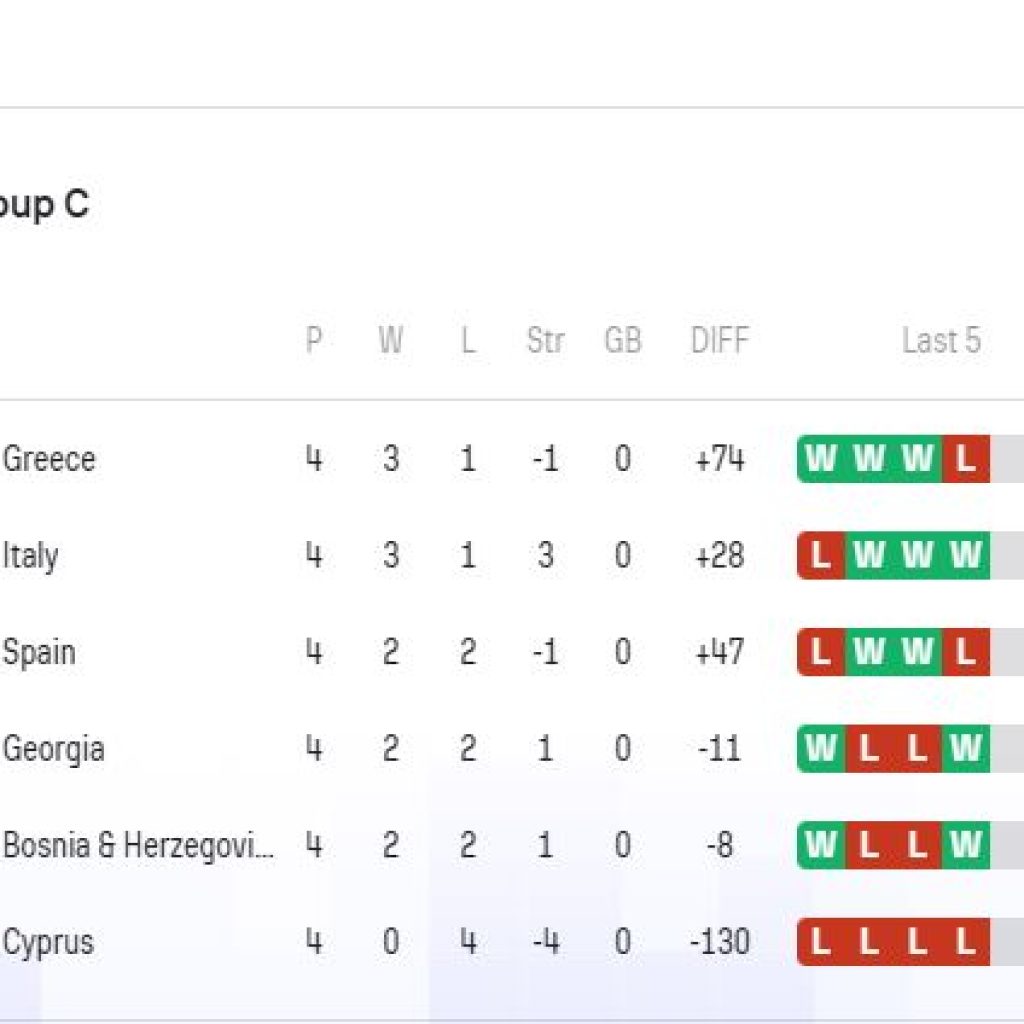Viewport: 1024px width, 1024px height.
Task: Click the GB column header
Action: (x=622, y=341)
